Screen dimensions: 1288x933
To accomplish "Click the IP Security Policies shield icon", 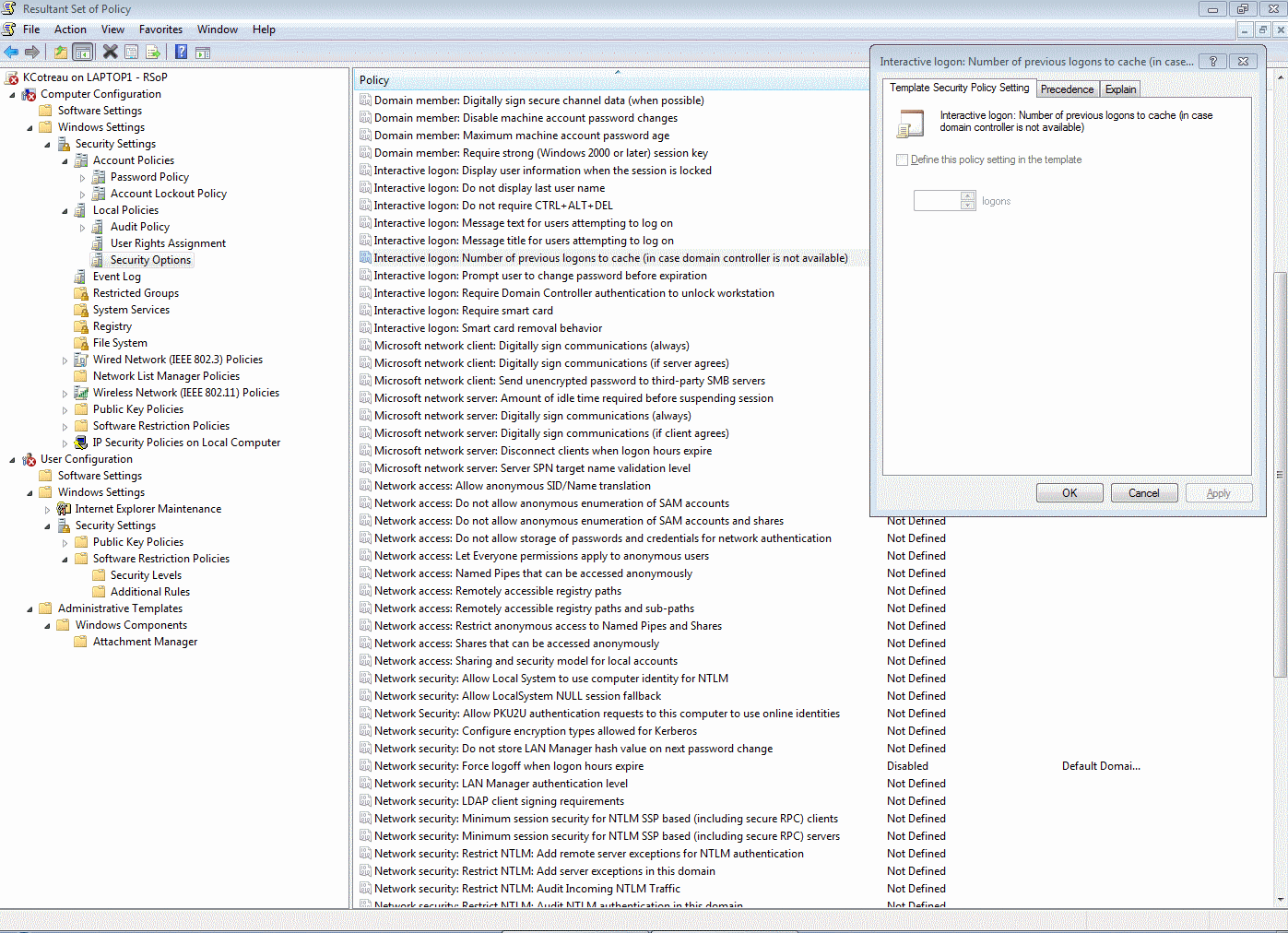I will pos(81,443).
